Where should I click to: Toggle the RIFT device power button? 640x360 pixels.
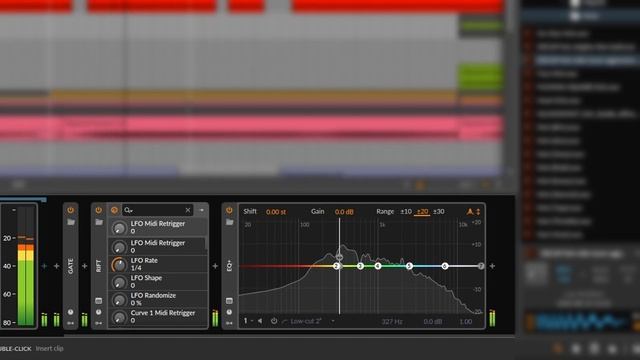click(x=98, y=210)
